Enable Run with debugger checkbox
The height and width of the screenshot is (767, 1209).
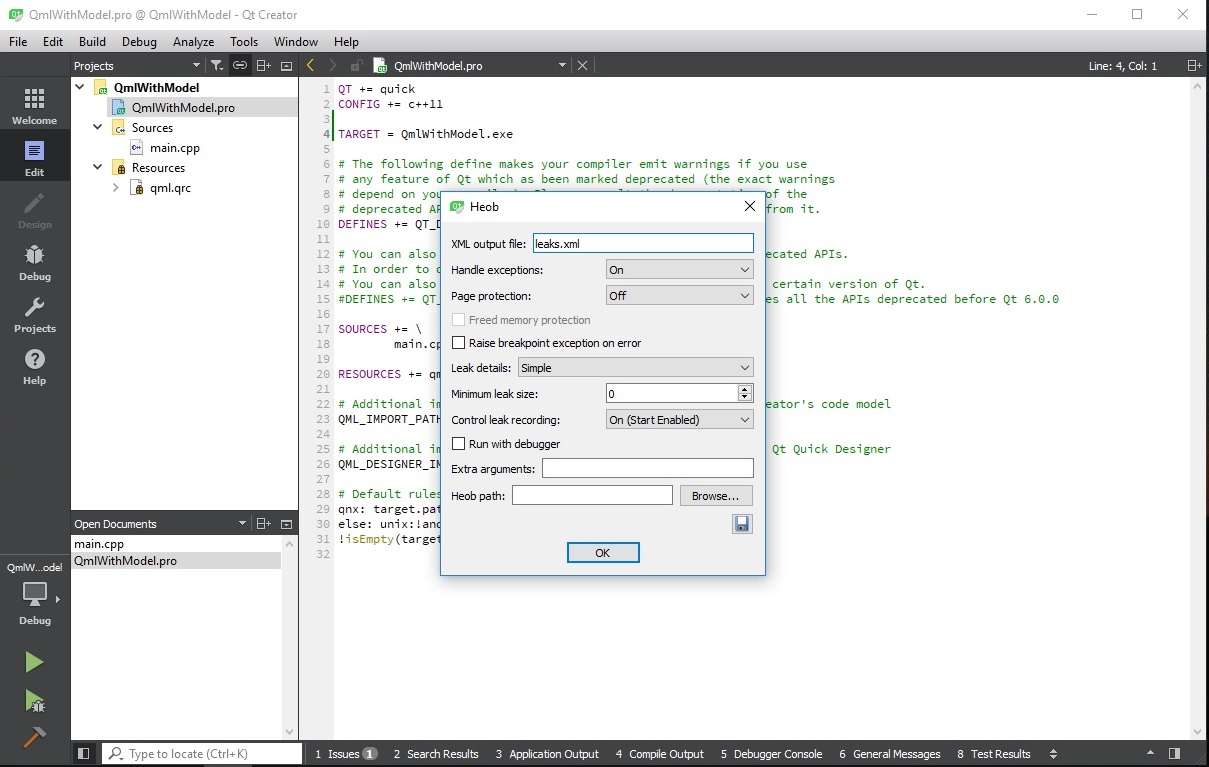tap(459, 444)
